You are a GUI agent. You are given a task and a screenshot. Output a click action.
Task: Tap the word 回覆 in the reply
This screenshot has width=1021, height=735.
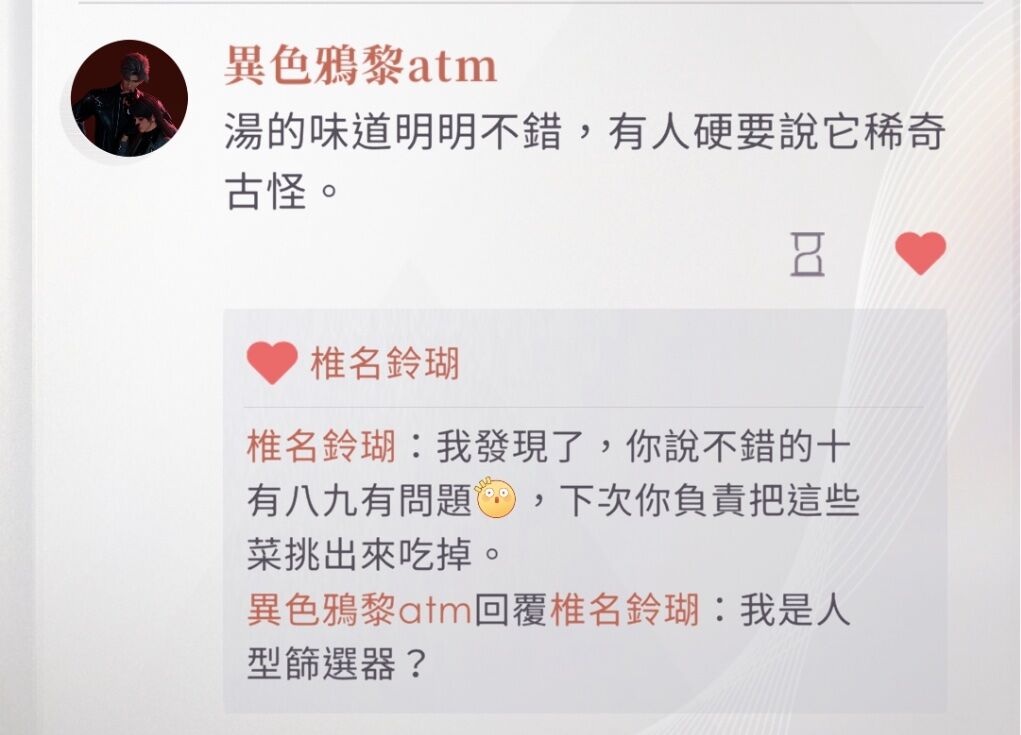pos(511,610)
